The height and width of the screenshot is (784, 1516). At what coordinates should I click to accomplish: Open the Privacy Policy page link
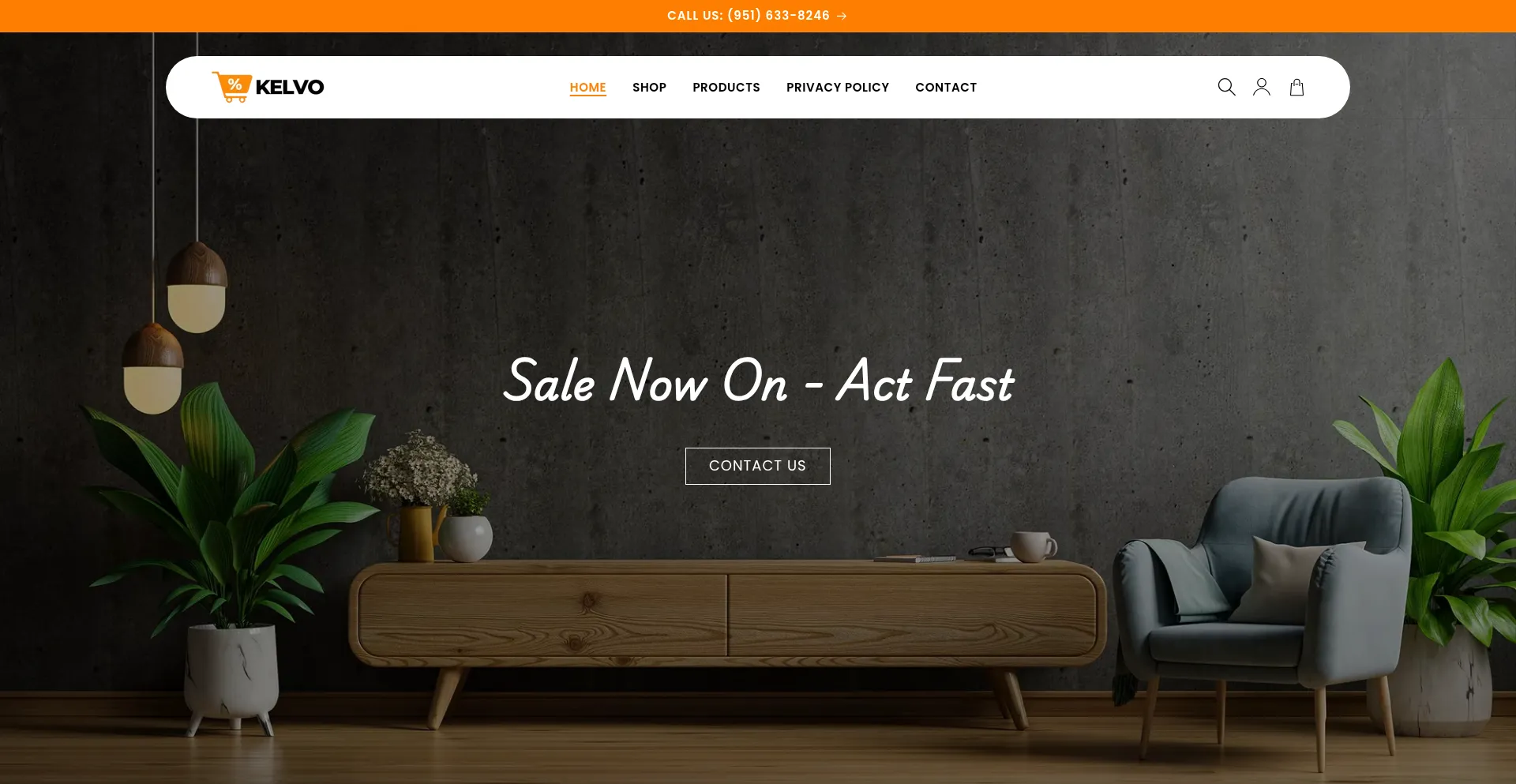pos(838,88)
